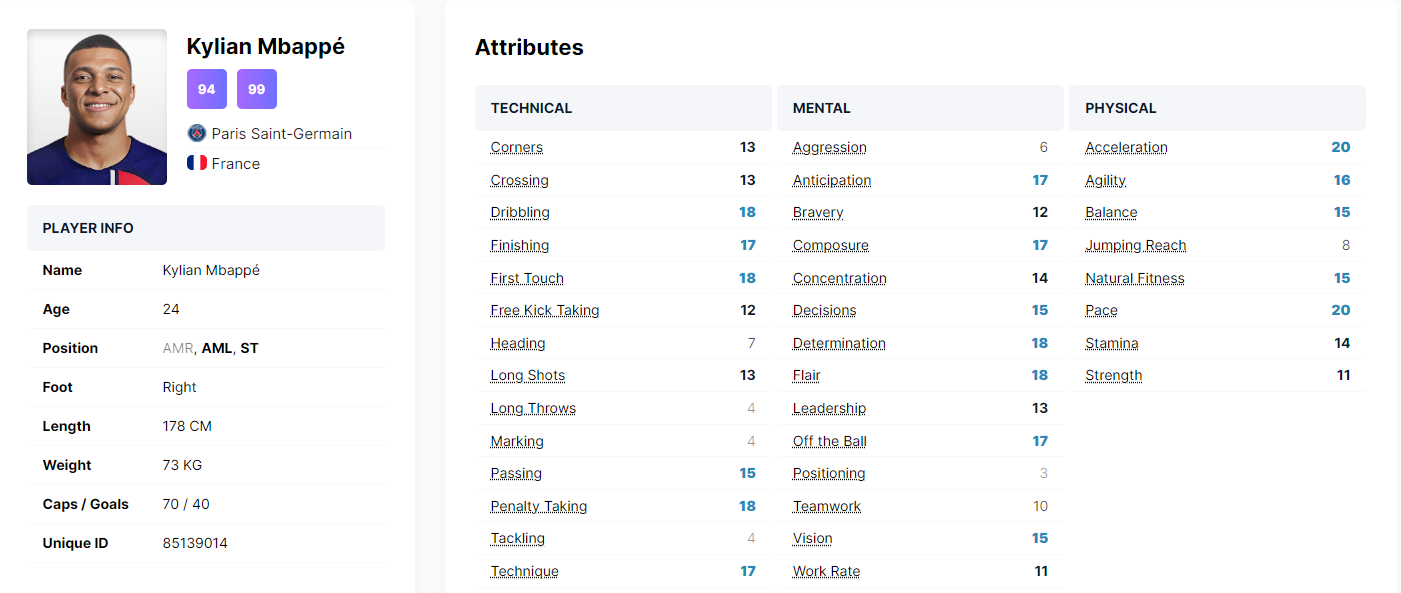
Task: Click the Off the Ball attribute
Action: (830, 441)
